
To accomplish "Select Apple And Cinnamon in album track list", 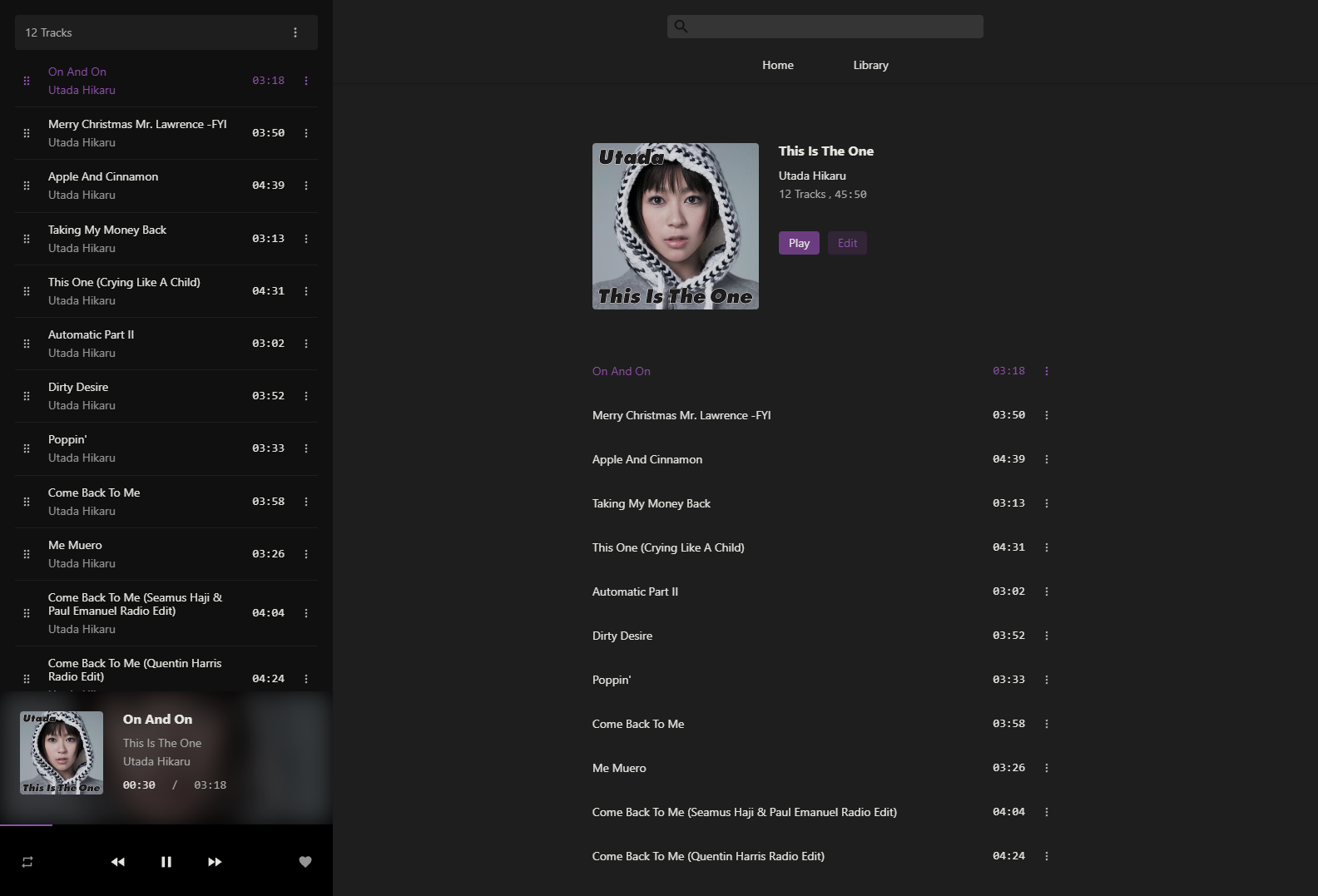I will pyautogui.click(x=647, y=459).
